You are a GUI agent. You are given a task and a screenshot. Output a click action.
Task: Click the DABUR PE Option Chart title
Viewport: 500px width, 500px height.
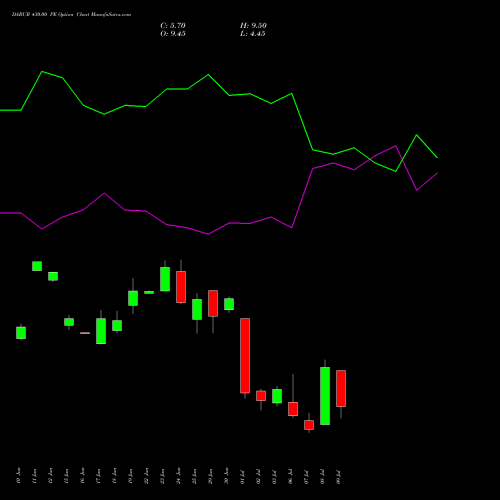coord(71,15)
